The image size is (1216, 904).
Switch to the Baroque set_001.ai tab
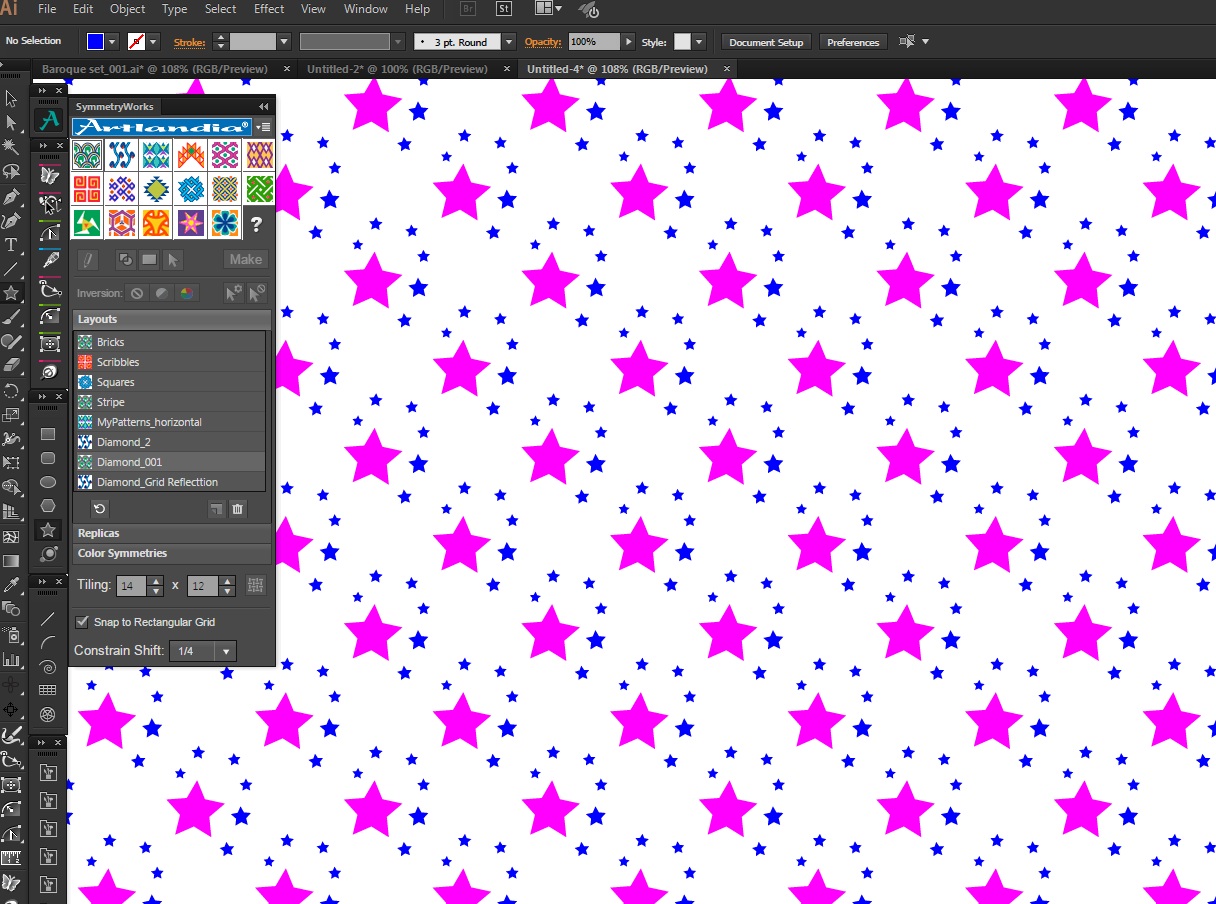[x=154, y=69]
